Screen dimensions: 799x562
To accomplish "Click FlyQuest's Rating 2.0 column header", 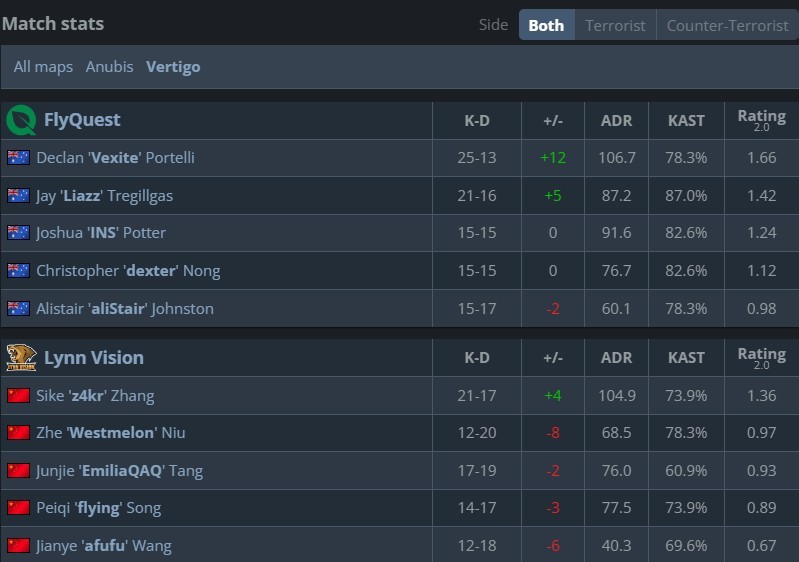I will click(761, 120).
